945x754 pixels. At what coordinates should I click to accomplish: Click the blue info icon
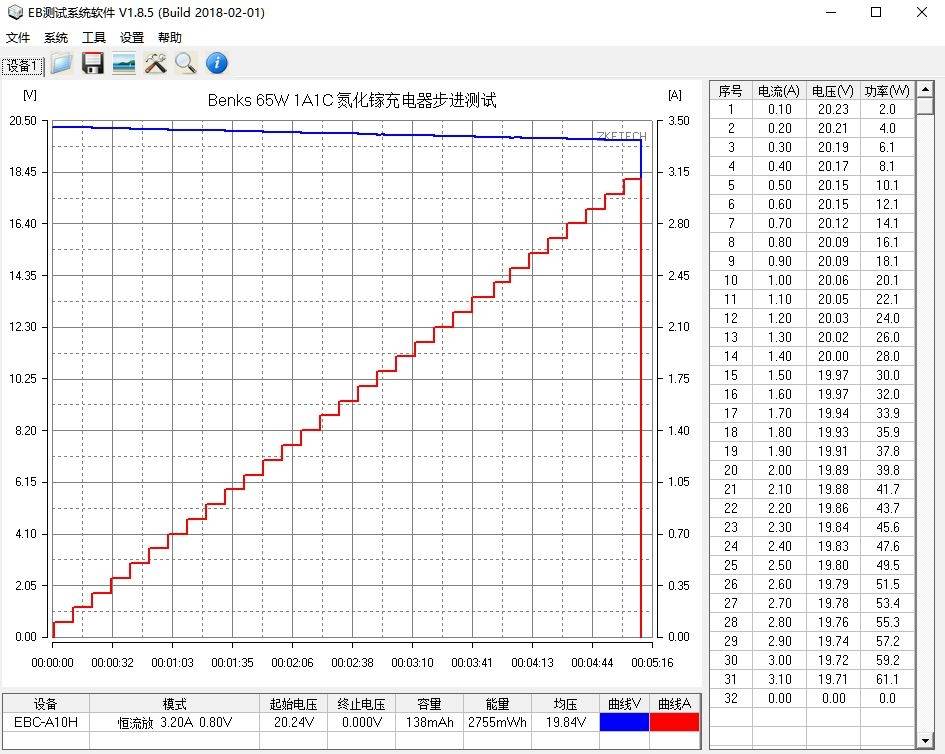click(217, 63)
